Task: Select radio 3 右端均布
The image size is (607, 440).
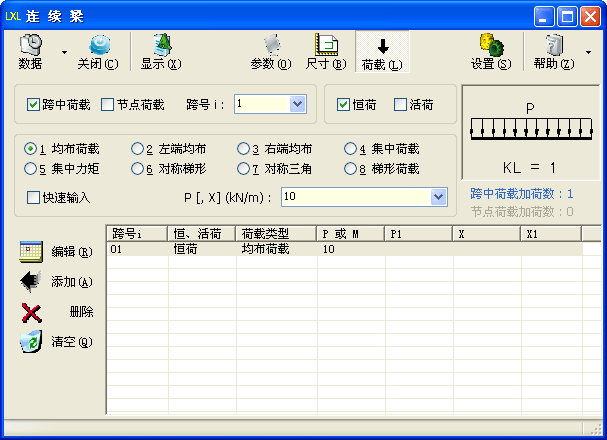Action: tap(243, 149)
